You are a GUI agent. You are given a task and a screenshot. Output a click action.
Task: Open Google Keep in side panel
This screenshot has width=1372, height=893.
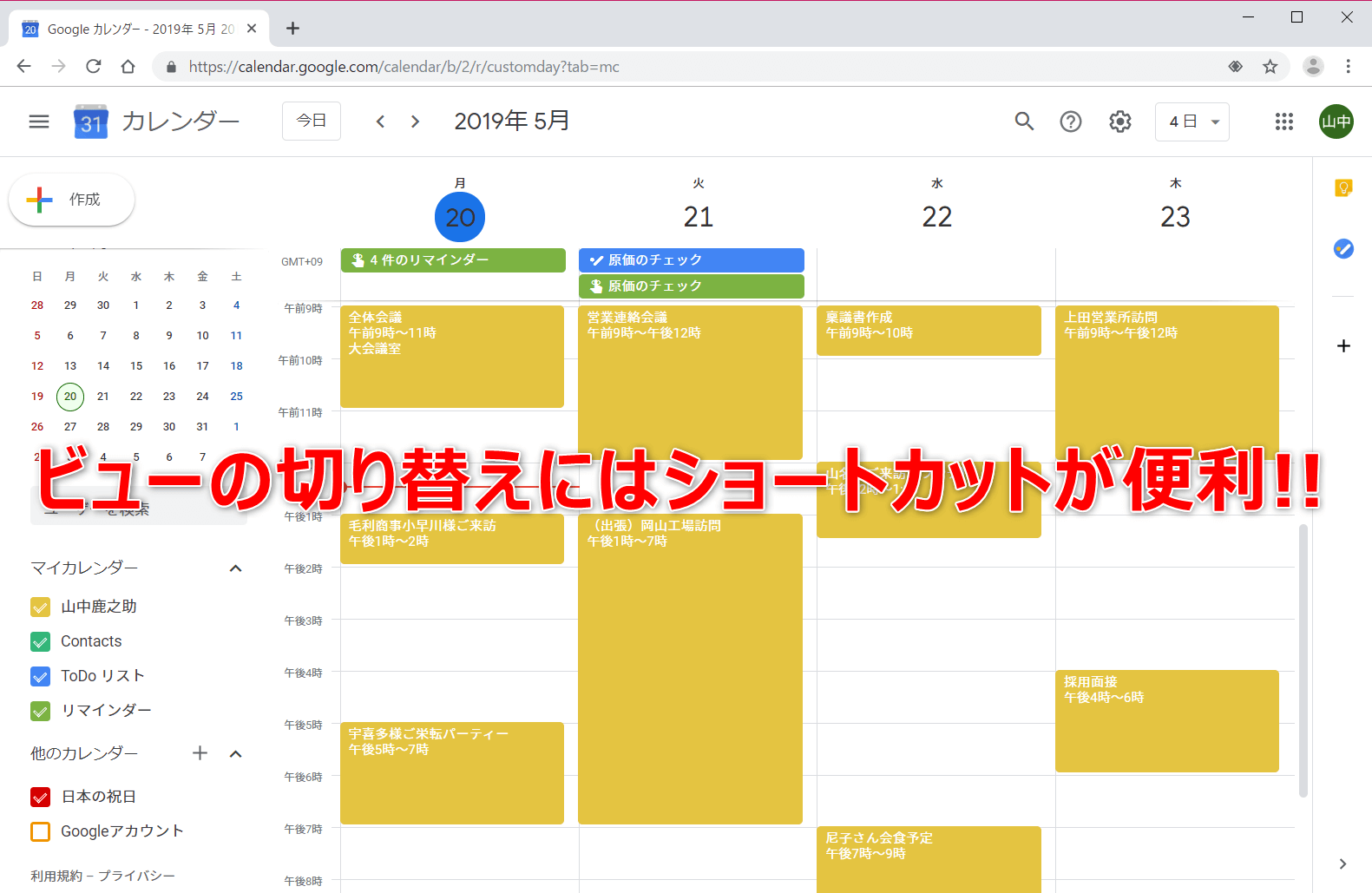[x=1343, y=187]
